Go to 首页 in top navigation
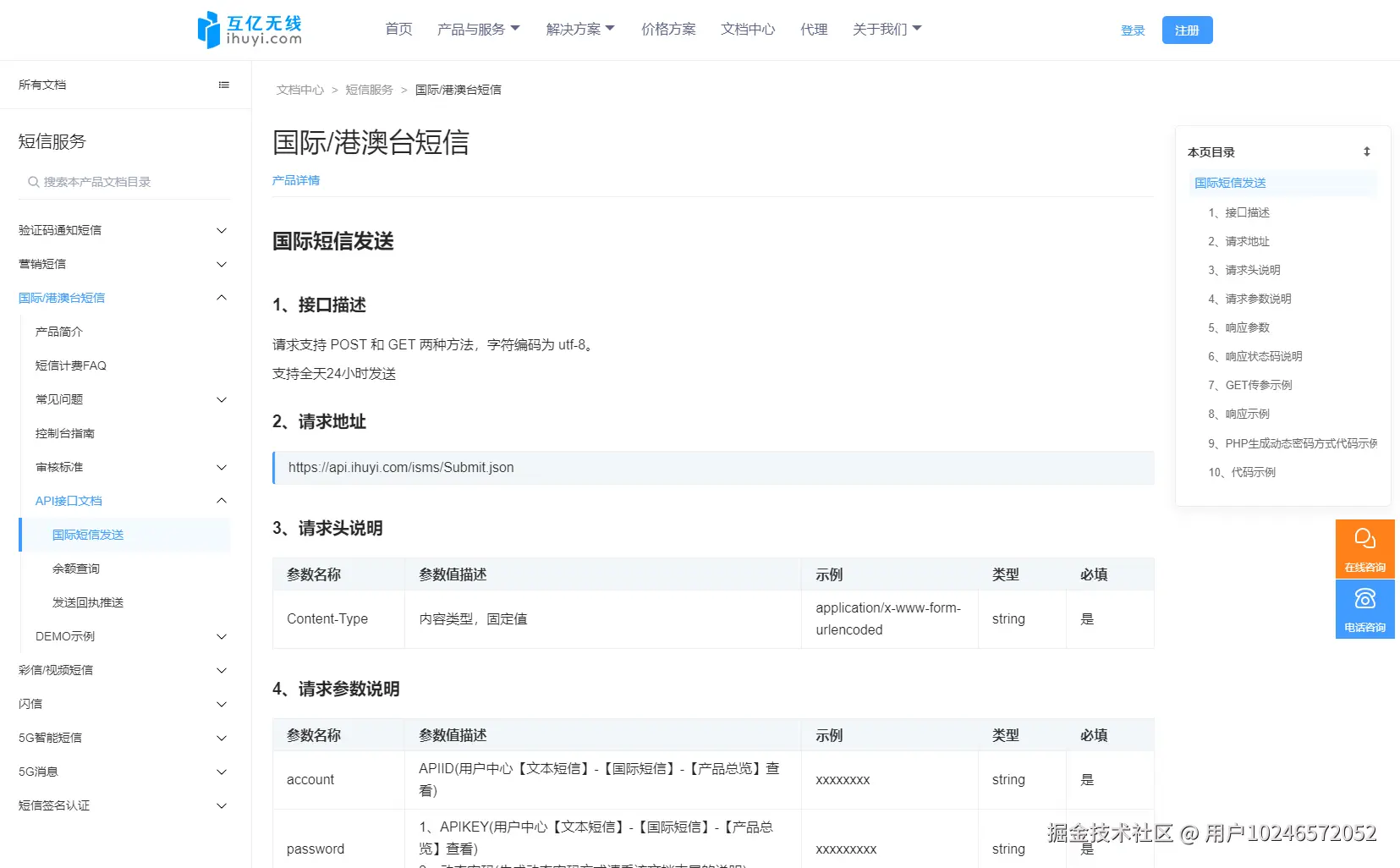1400x868 pixels. [x=398, y=30]
